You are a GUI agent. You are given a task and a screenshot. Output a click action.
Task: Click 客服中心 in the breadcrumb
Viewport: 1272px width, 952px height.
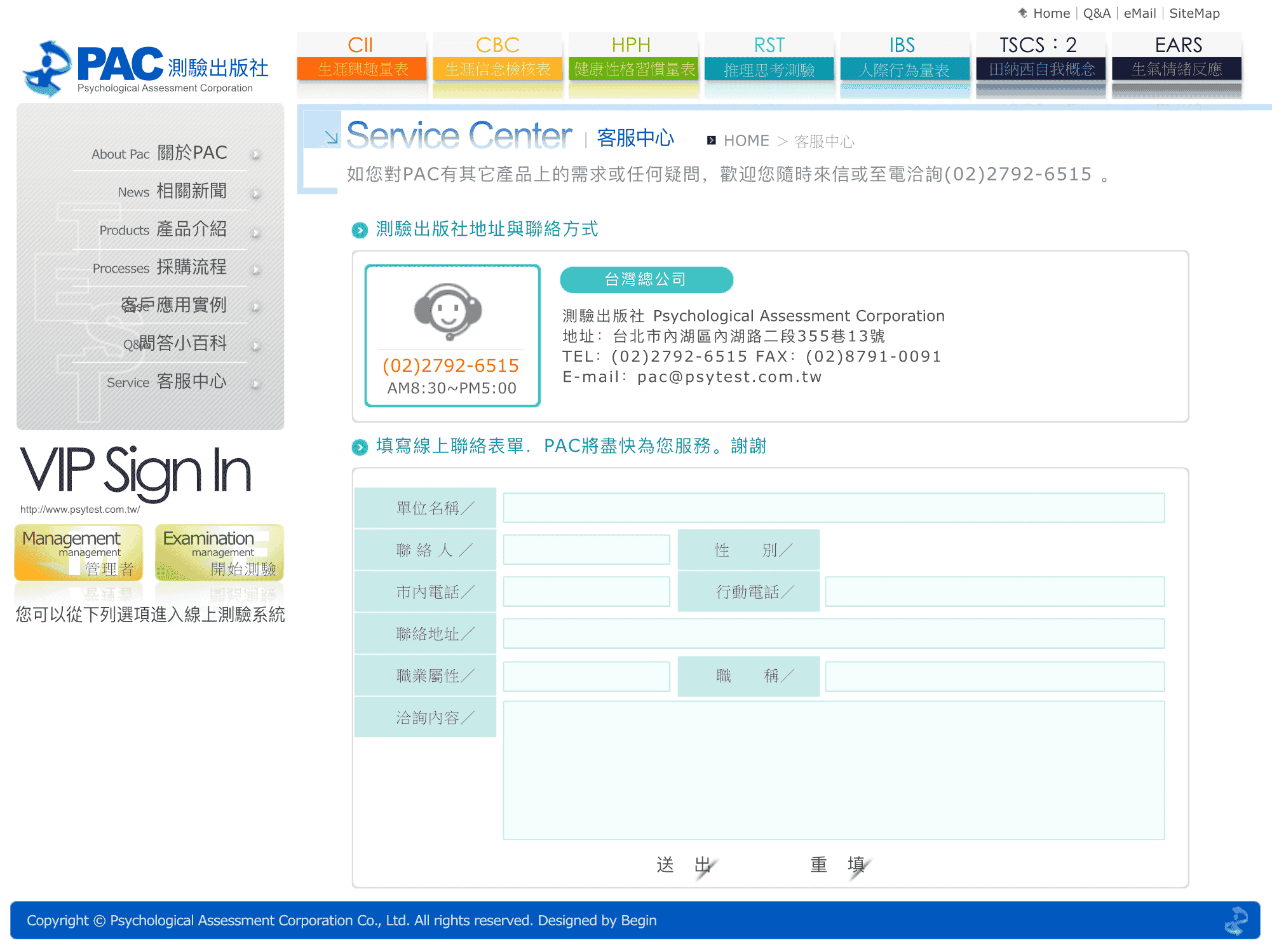coord(824,141)
